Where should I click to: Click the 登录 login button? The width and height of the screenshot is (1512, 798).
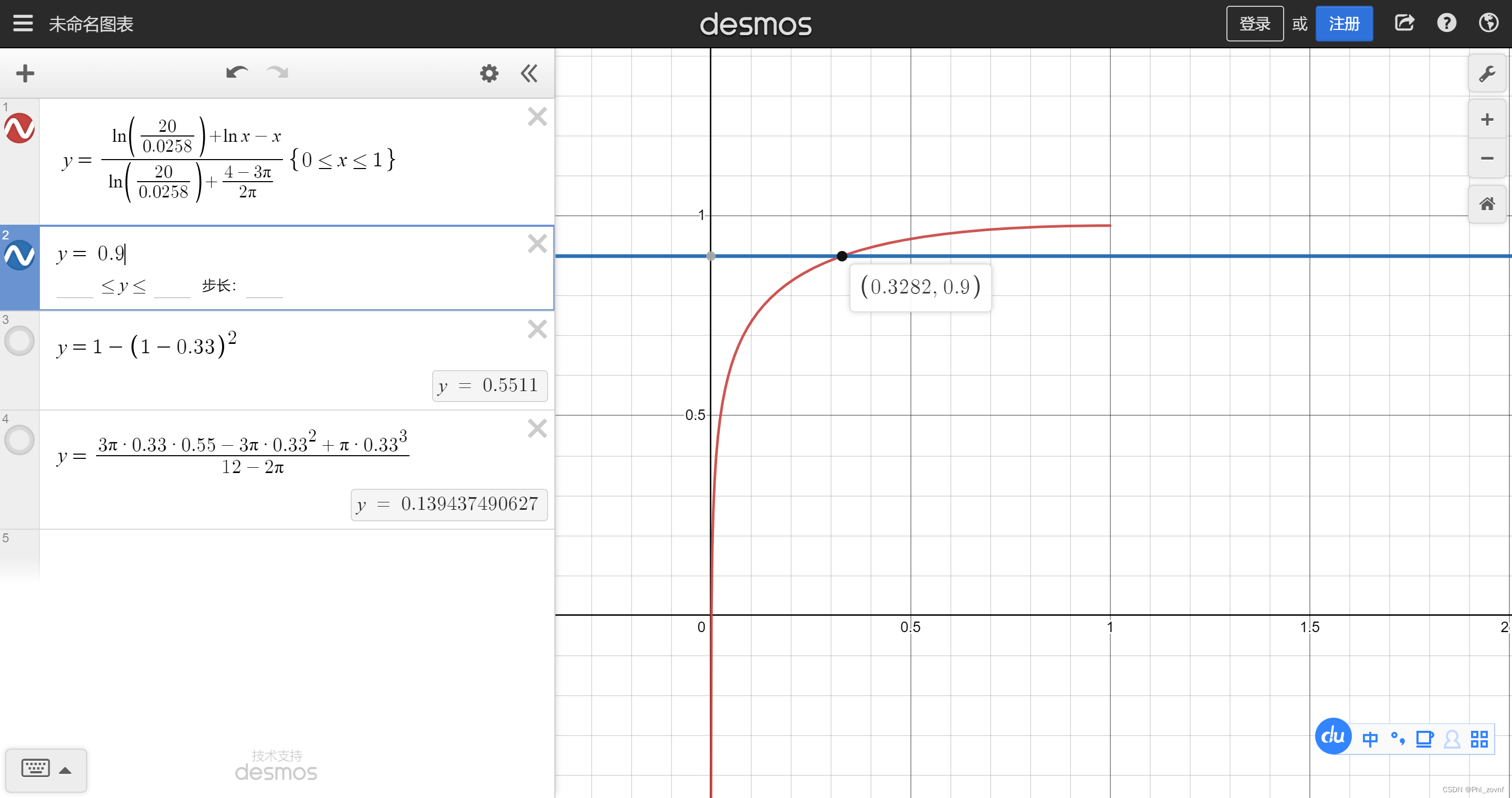tap(1254, 24)
